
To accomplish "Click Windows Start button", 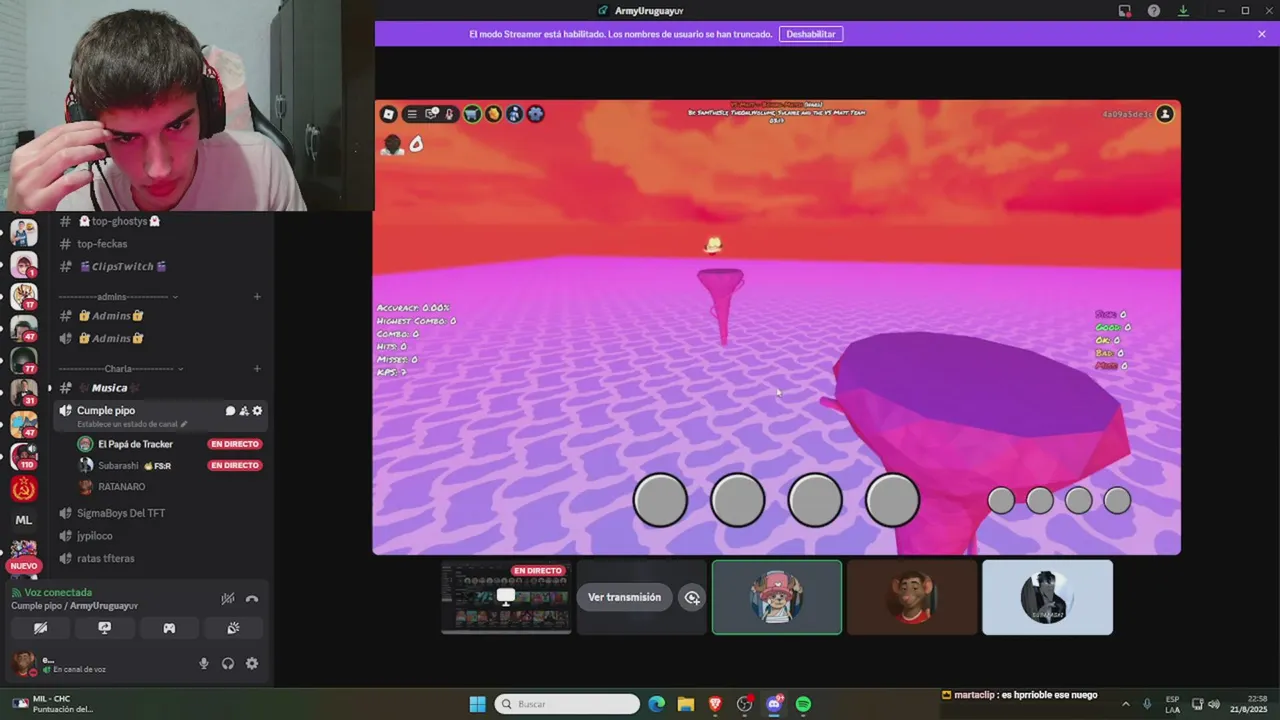I will (477, 704).
